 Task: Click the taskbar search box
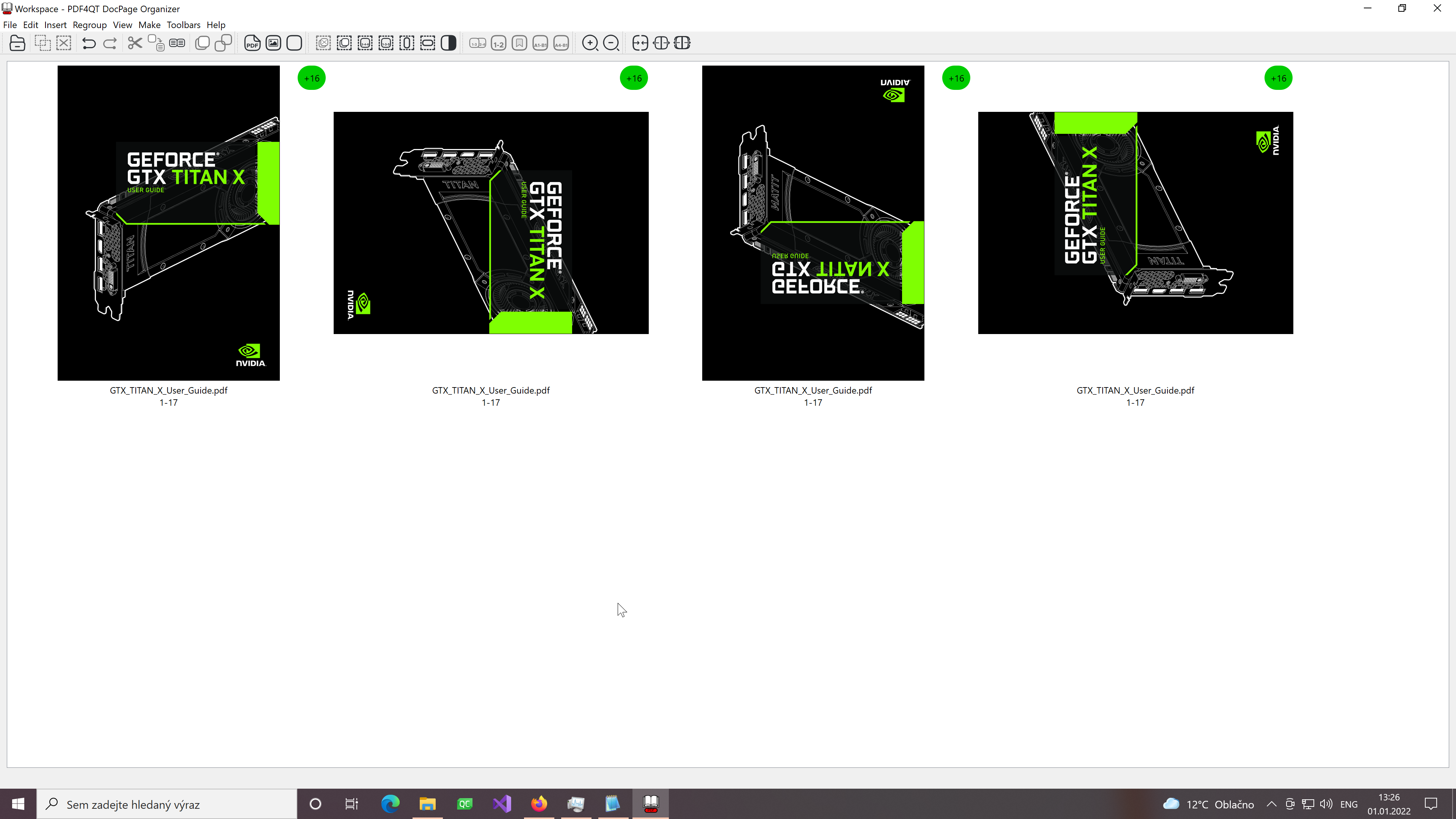167,804
